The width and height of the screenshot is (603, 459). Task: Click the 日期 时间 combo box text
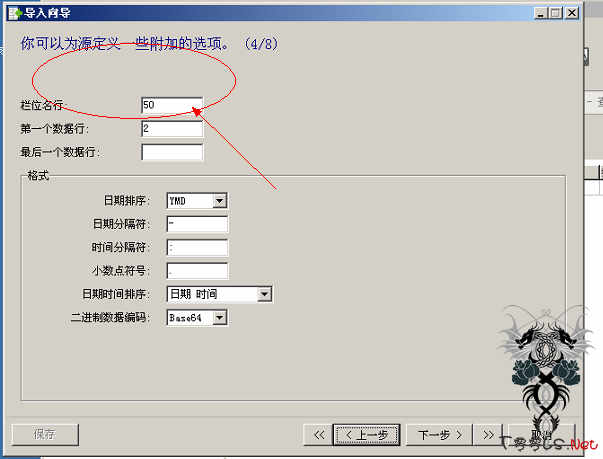(x=194, y=294)
